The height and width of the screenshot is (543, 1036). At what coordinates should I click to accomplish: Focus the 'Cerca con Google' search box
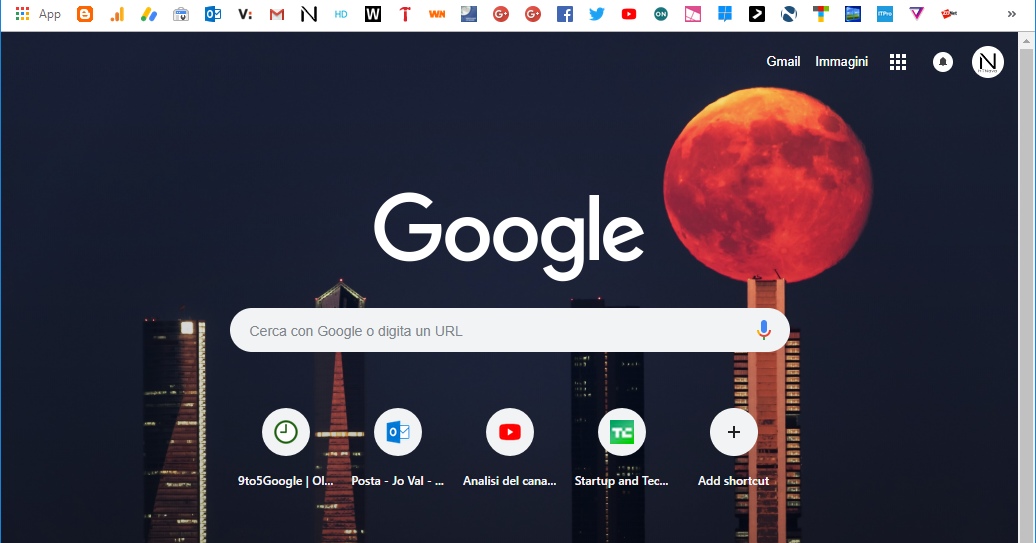(509, 330)
